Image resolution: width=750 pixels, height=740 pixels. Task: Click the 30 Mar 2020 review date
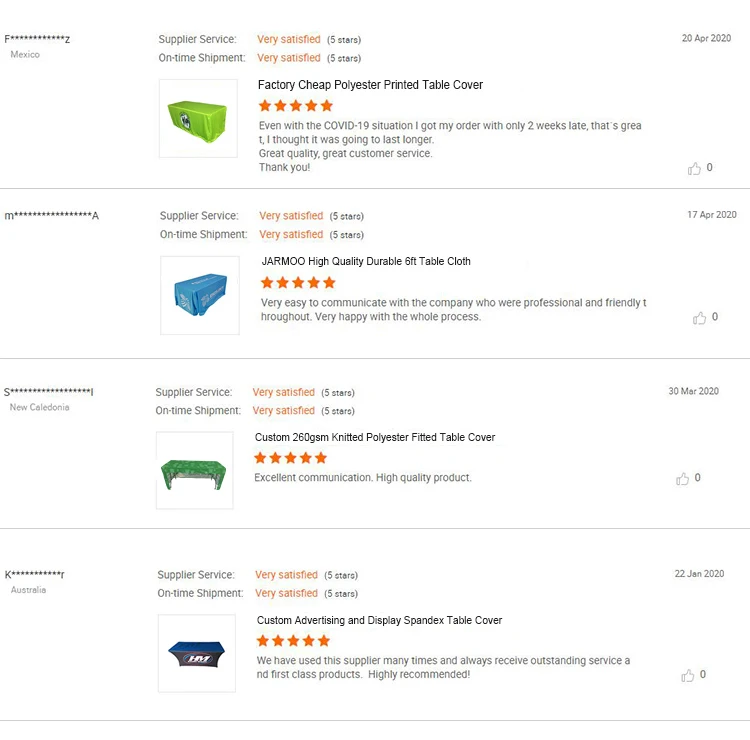[693, 391]
